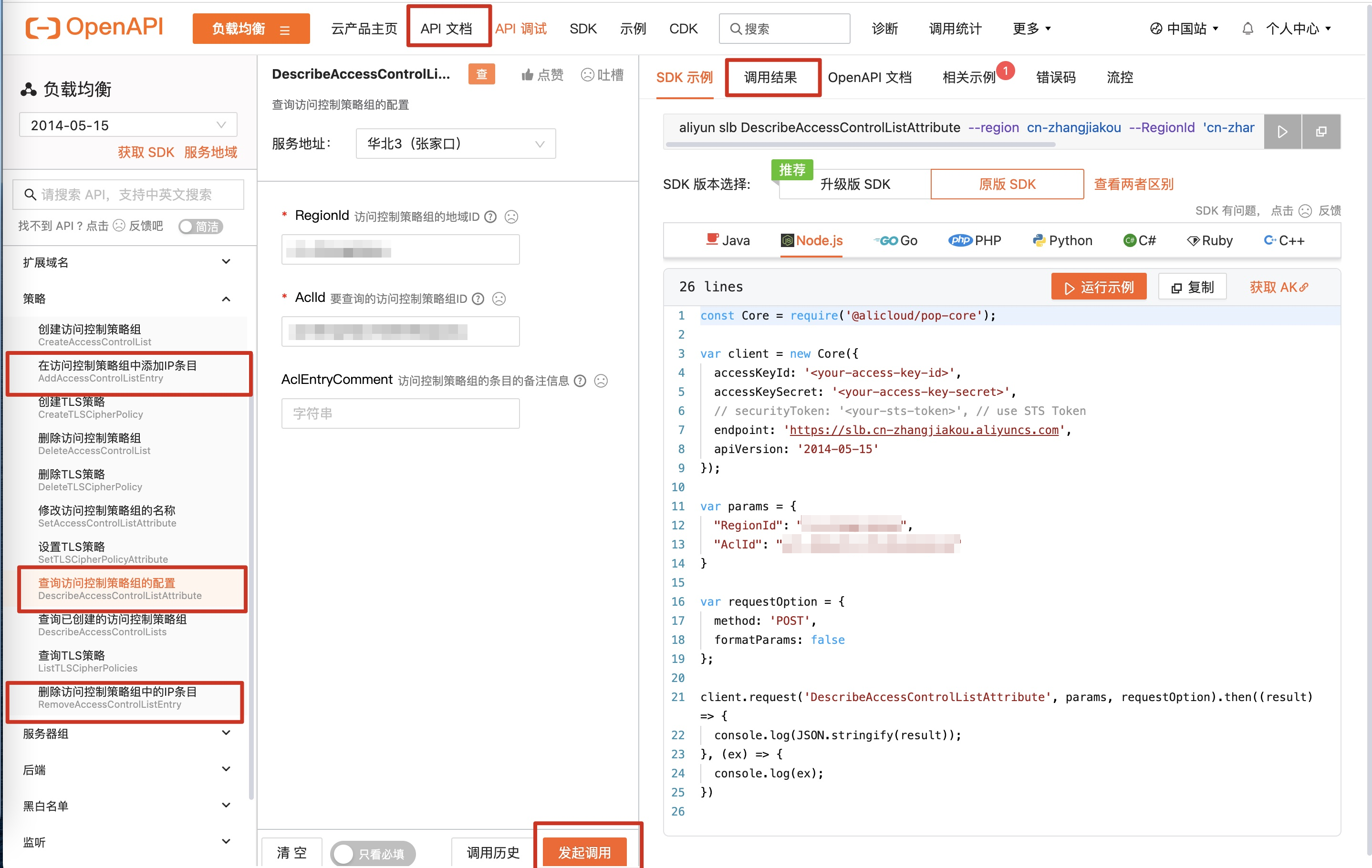Screen dimensions: 1372x868
Task: Toggle the 只看必填 switch
Action: coord(373,853)
